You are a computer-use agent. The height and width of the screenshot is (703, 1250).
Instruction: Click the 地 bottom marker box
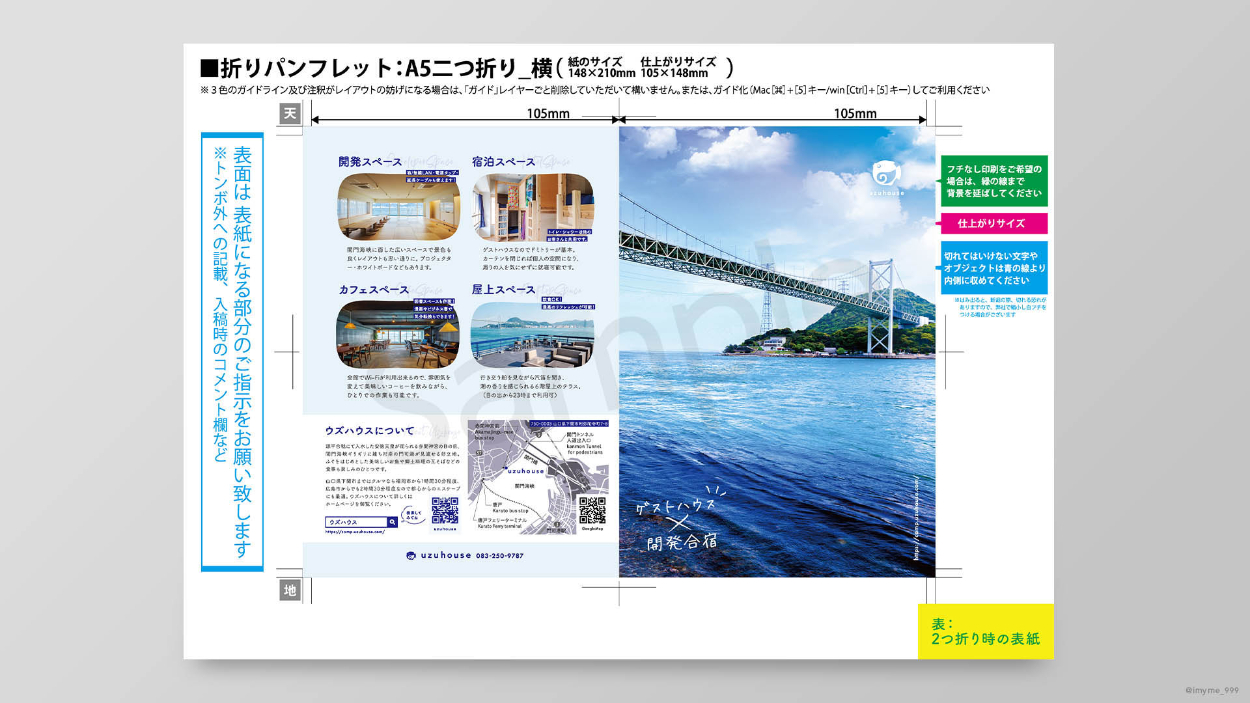290,591
